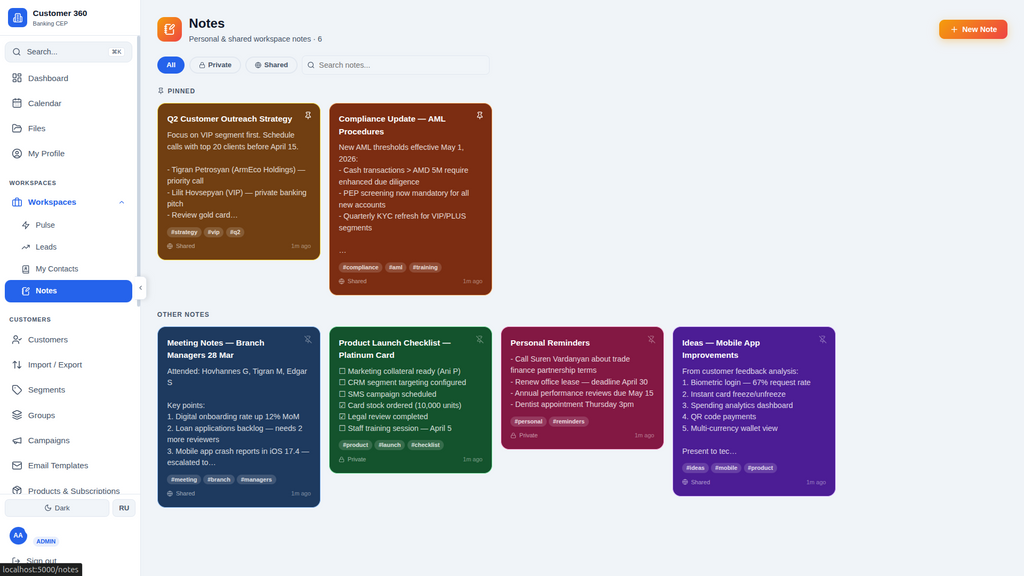Filter notes by Private
Image resolution: width=1024 pixels, height=576 pixels.
point(215,65)
